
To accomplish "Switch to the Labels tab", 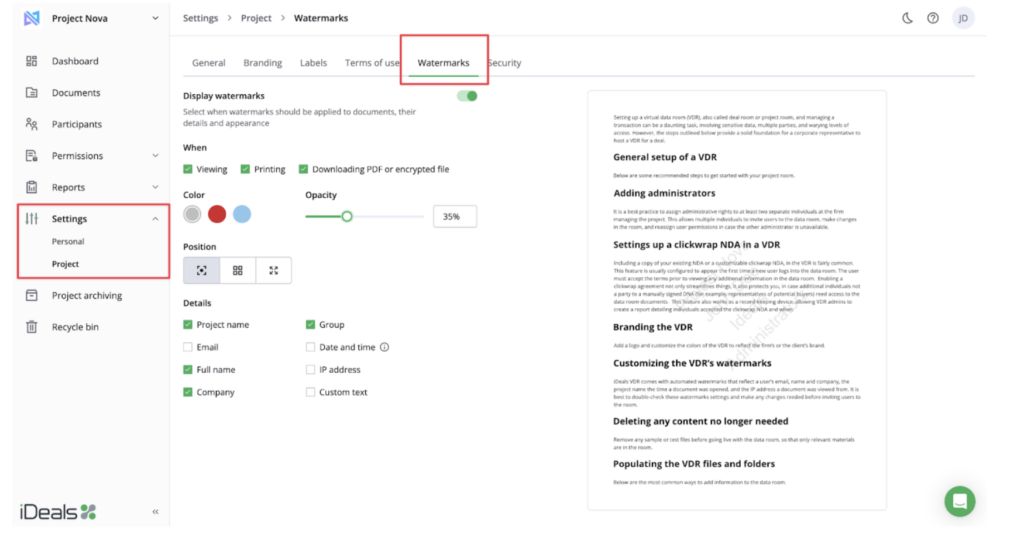I will tap(313, 63).
